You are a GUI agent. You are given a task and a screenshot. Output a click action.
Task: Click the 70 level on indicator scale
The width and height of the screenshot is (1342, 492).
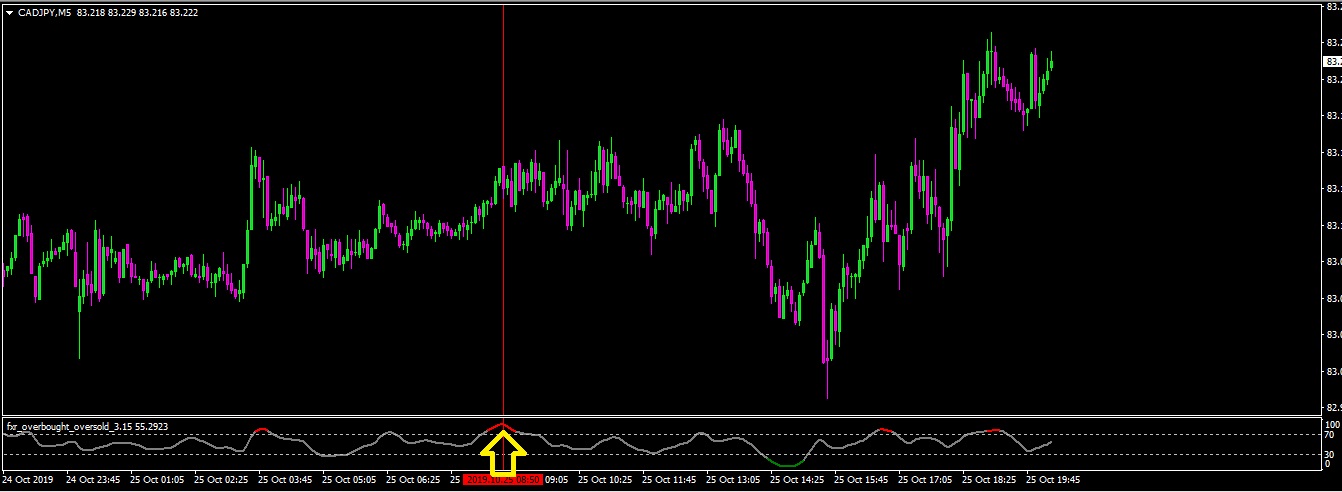coord(1329,436)
